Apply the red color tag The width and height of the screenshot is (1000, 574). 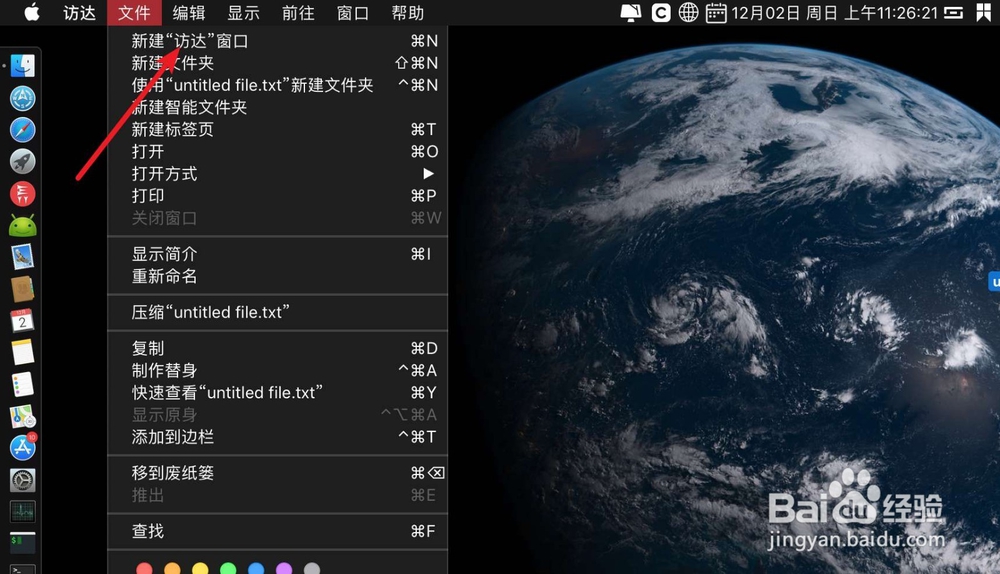[x=145, y=568]
